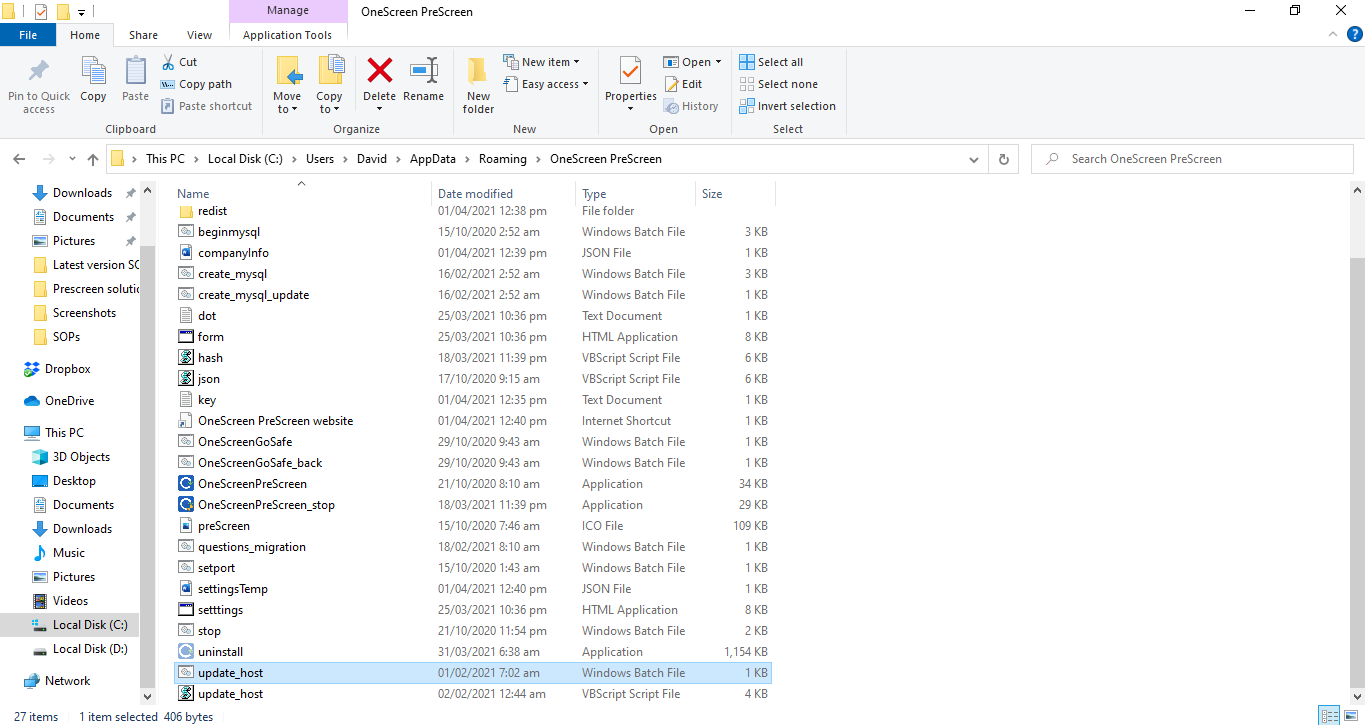Switch to details view in status bar
The width and height of the screenshot is (1365, 725).
tap(1329, 716)
